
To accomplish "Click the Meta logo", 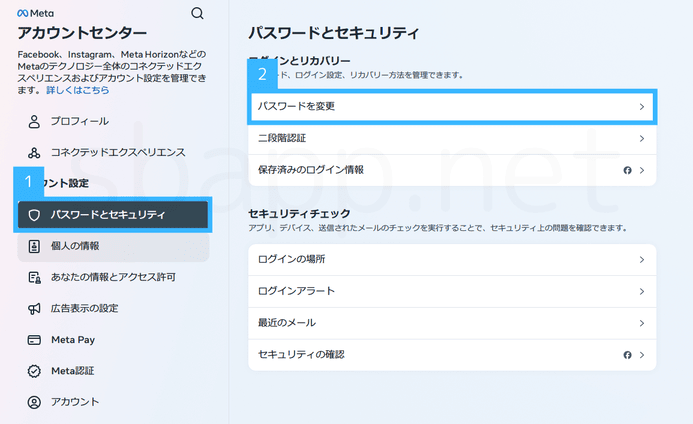I will point(35,13).
